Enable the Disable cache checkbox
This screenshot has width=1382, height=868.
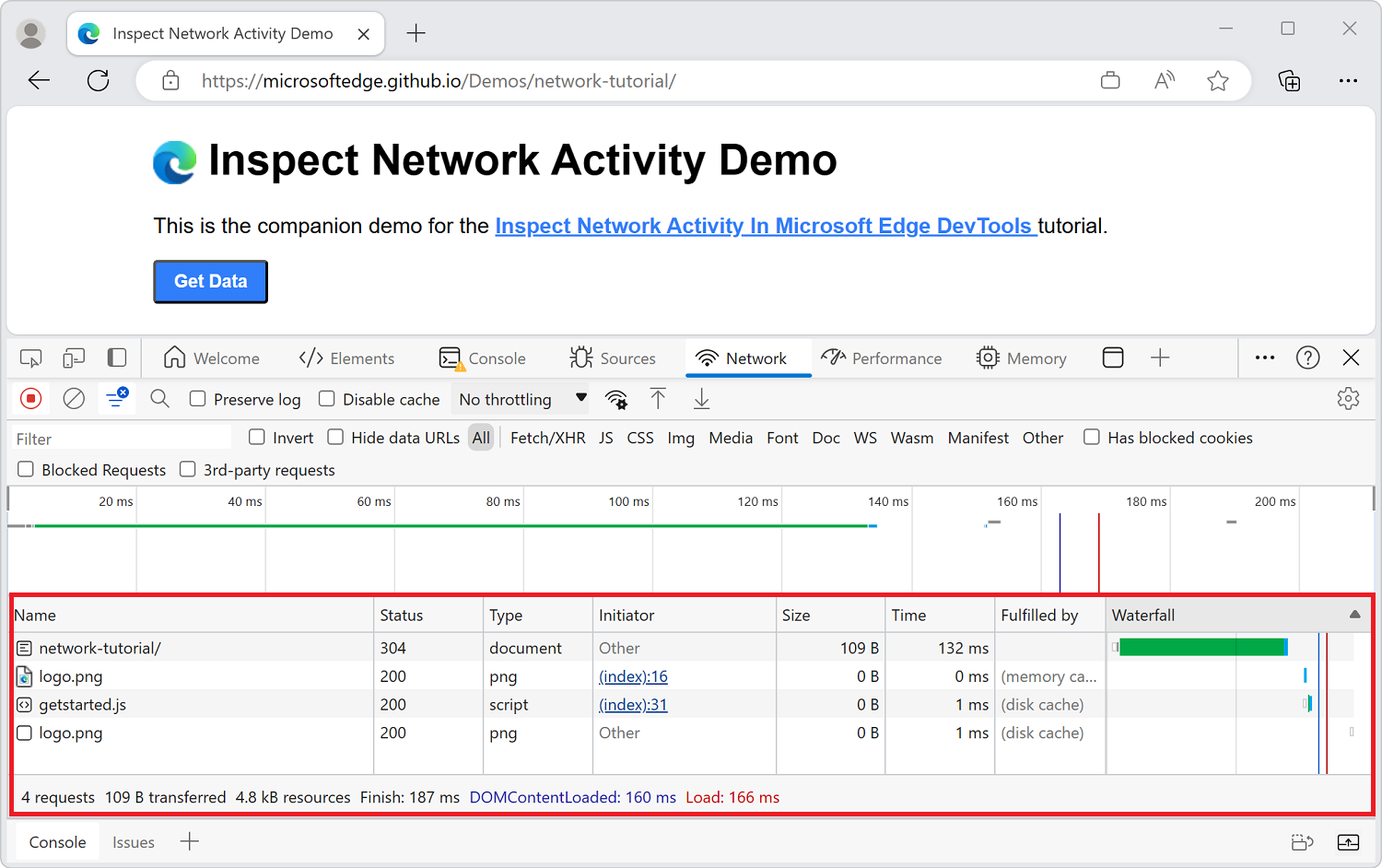327,398
